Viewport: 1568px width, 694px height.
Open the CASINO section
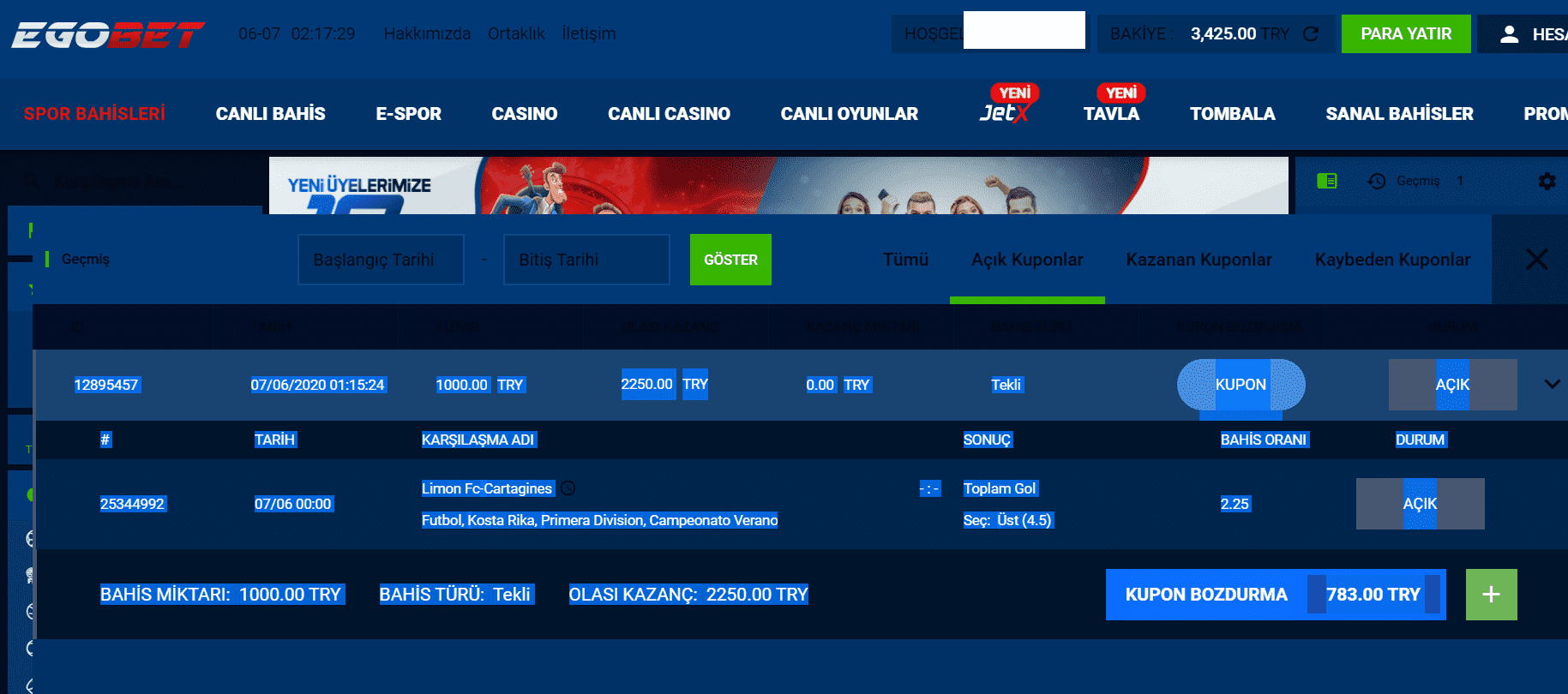pos(524,114)
